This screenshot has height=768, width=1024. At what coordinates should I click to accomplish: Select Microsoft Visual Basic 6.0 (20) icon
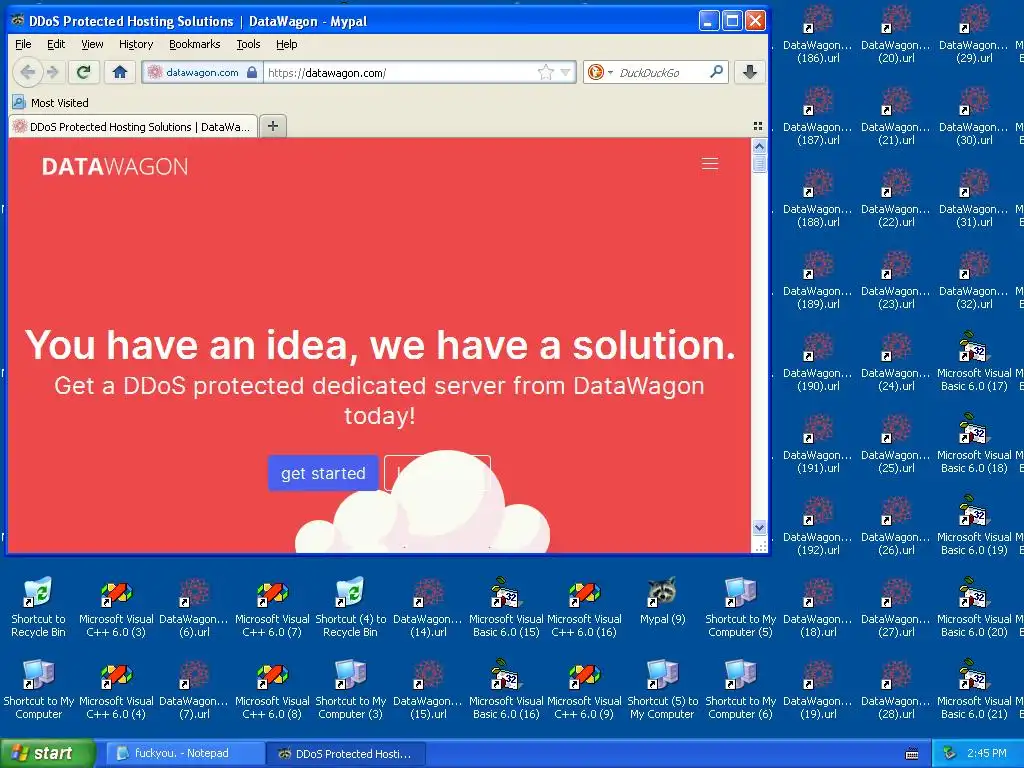(974, 607)
